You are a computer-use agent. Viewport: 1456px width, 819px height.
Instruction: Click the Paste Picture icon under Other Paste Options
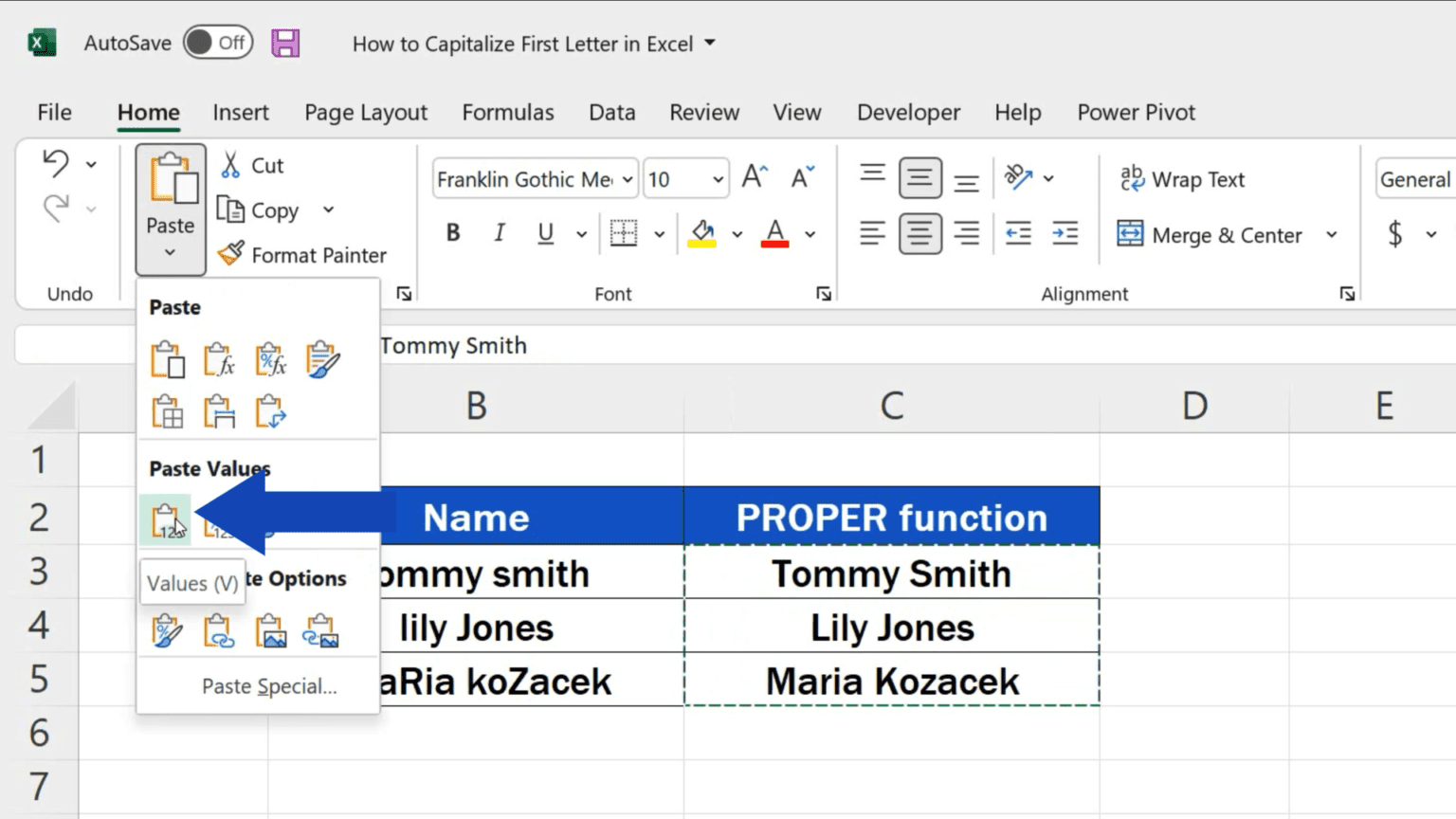click(270, 630)
